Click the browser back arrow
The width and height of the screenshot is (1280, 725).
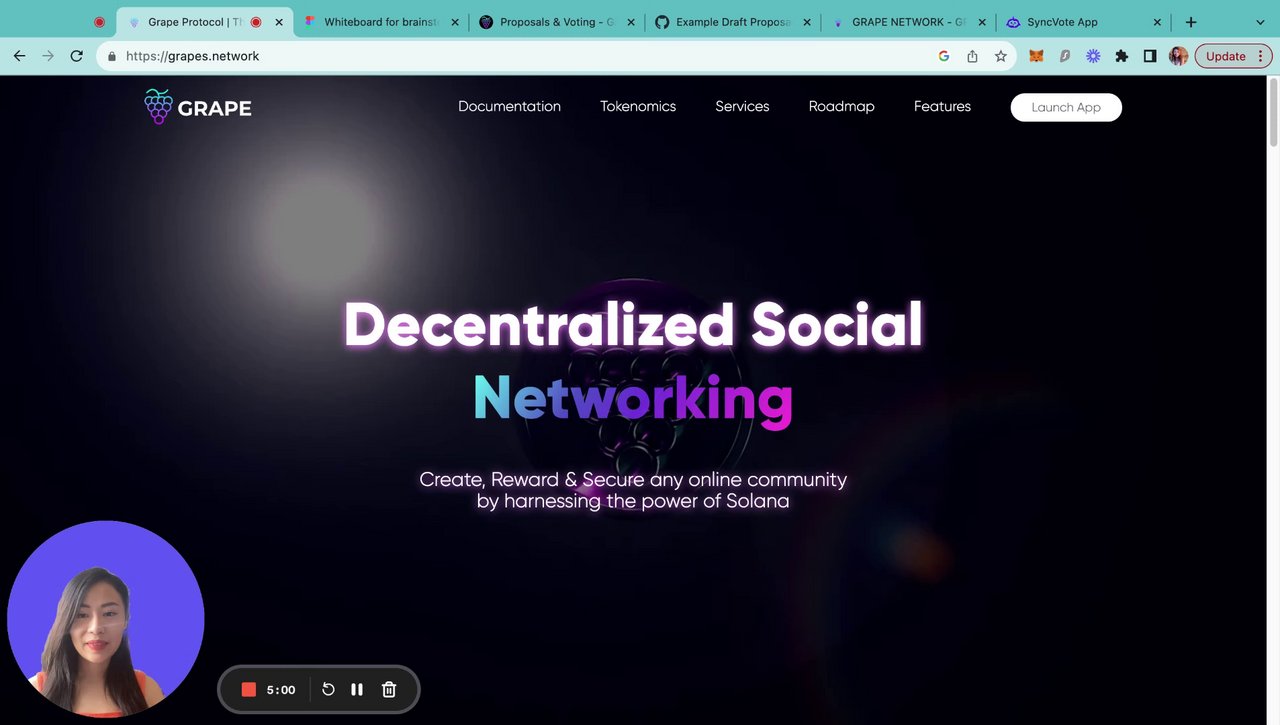(19, 56)
